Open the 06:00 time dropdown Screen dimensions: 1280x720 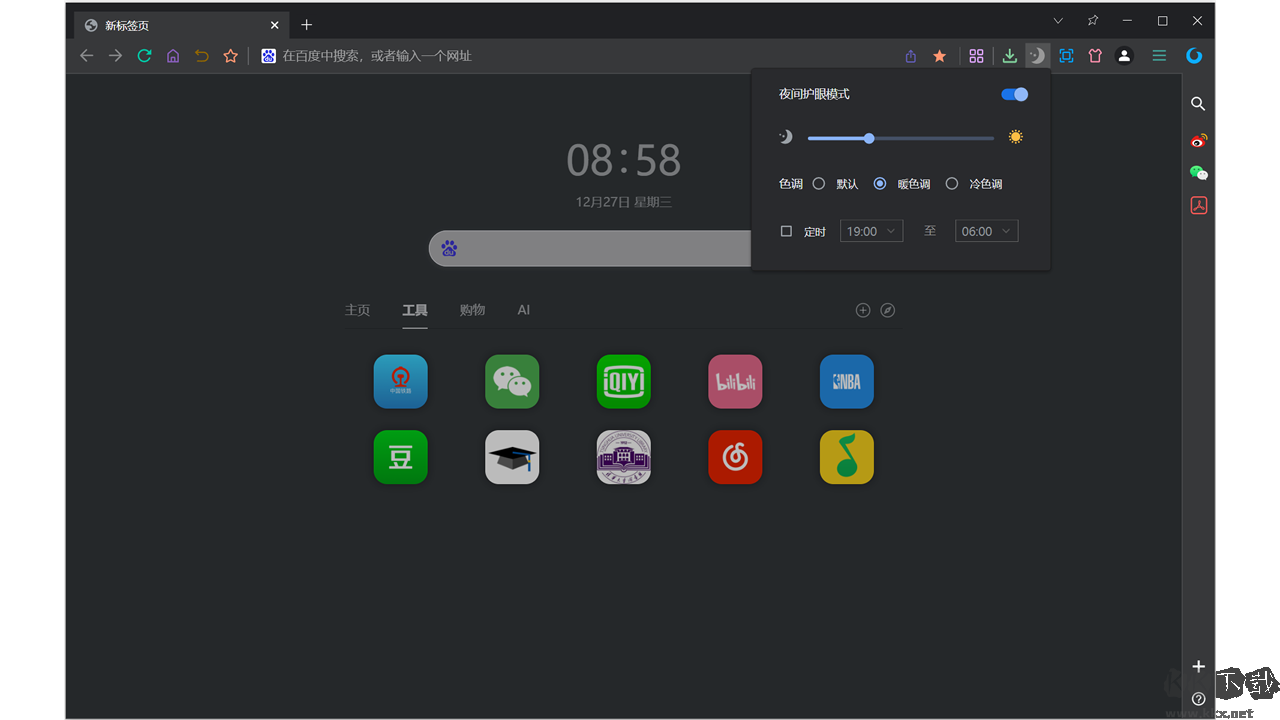coord(986,230)
